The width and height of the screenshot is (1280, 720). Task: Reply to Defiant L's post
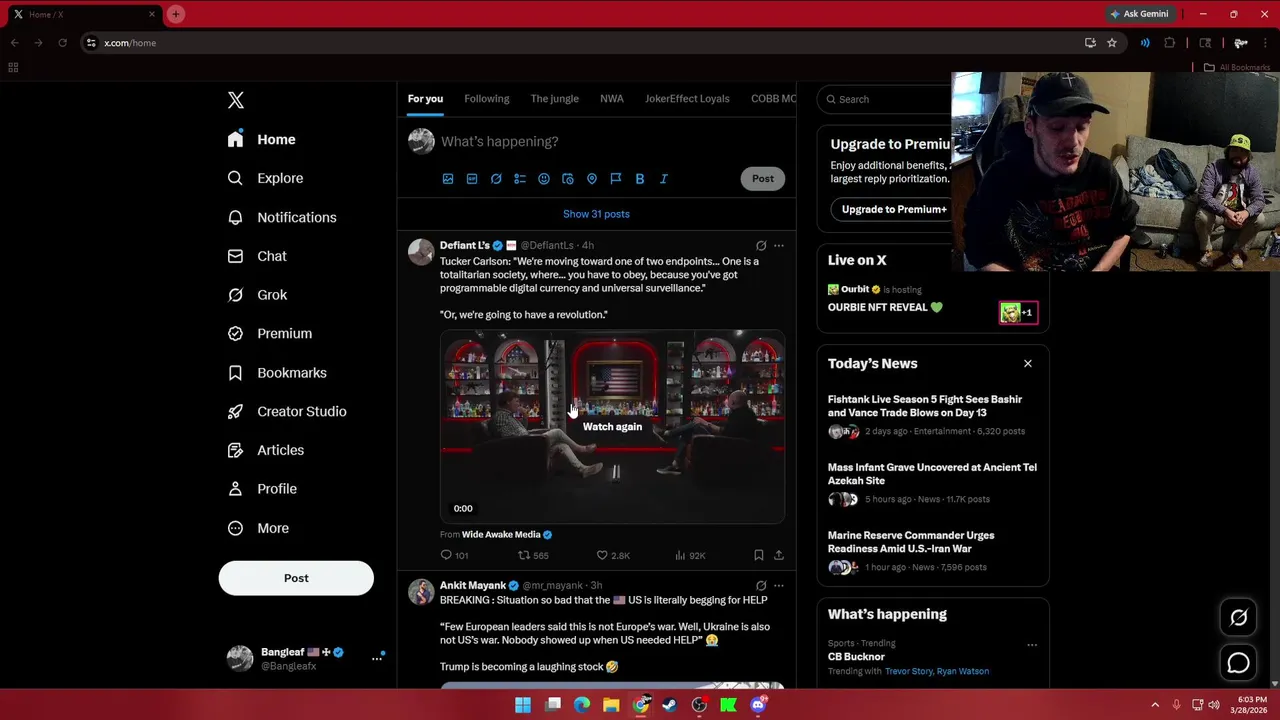point(454,555)
